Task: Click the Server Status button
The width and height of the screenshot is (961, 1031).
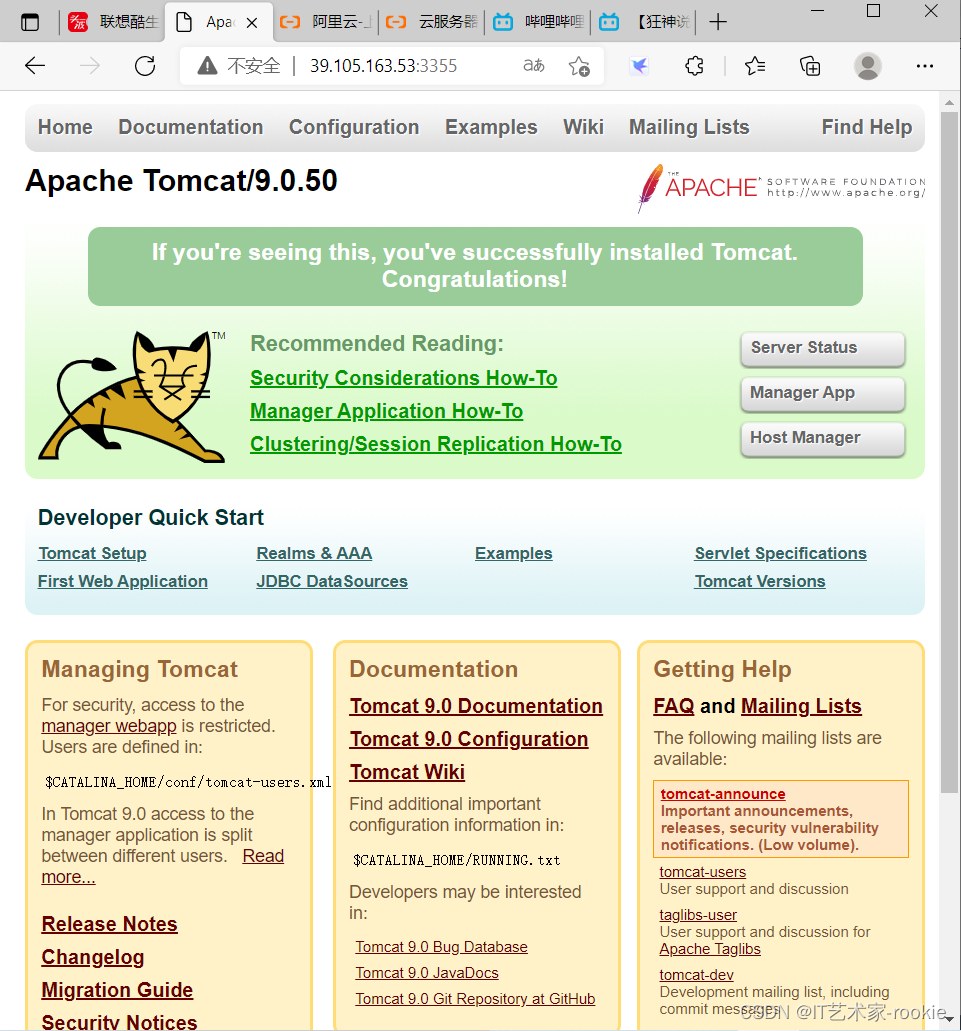Action: pyautogui.click(x=822, y=348)
